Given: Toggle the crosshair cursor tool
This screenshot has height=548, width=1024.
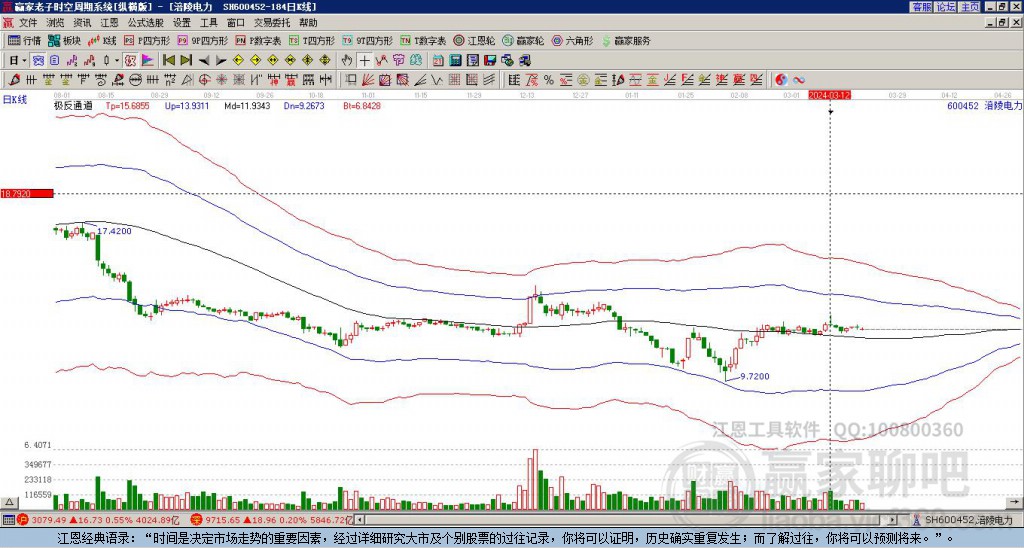Looking at the screenshot, I should [x=364, y=60].
